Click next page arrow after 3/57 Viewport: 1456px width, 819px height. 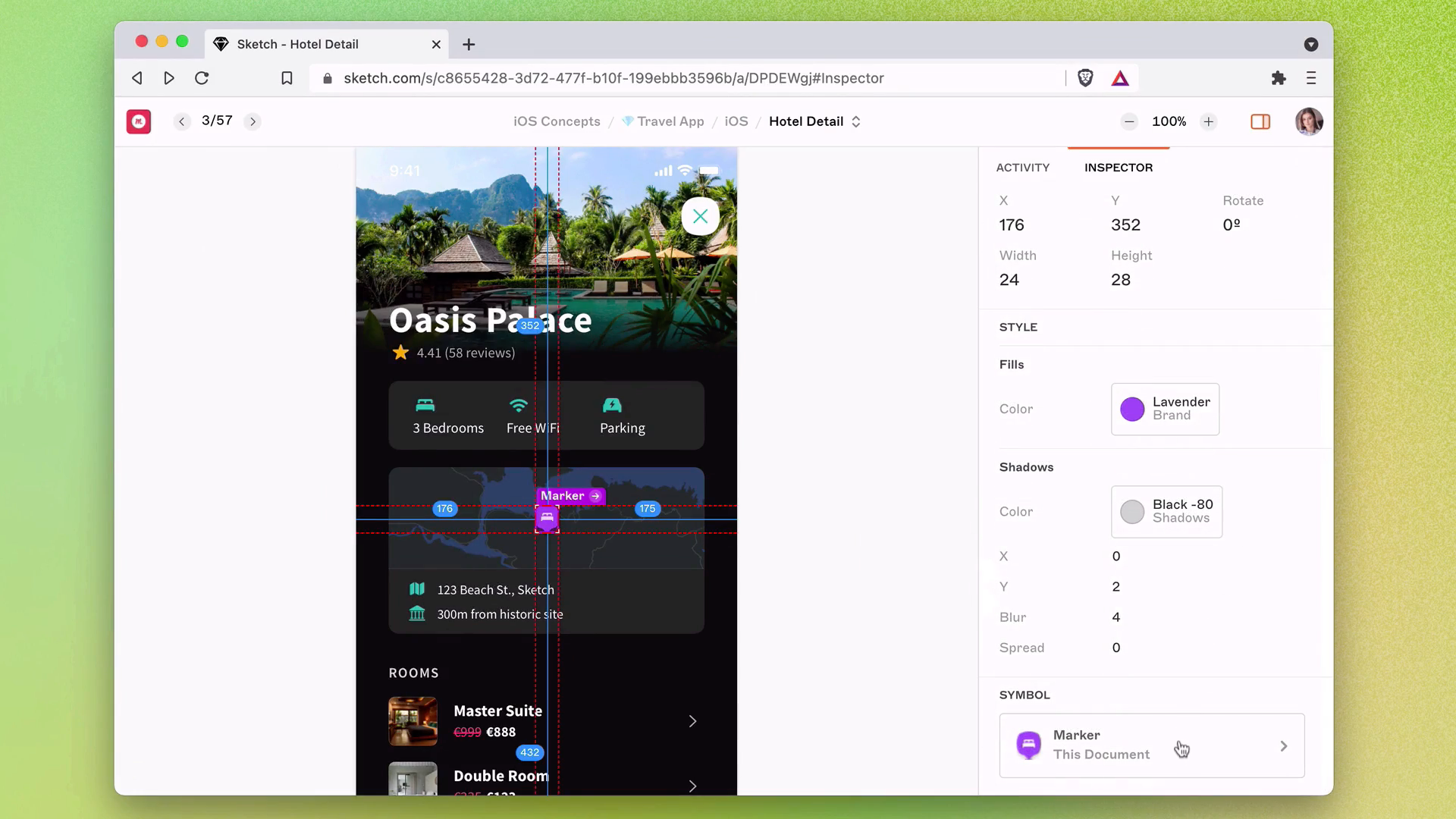pos(253,121)
